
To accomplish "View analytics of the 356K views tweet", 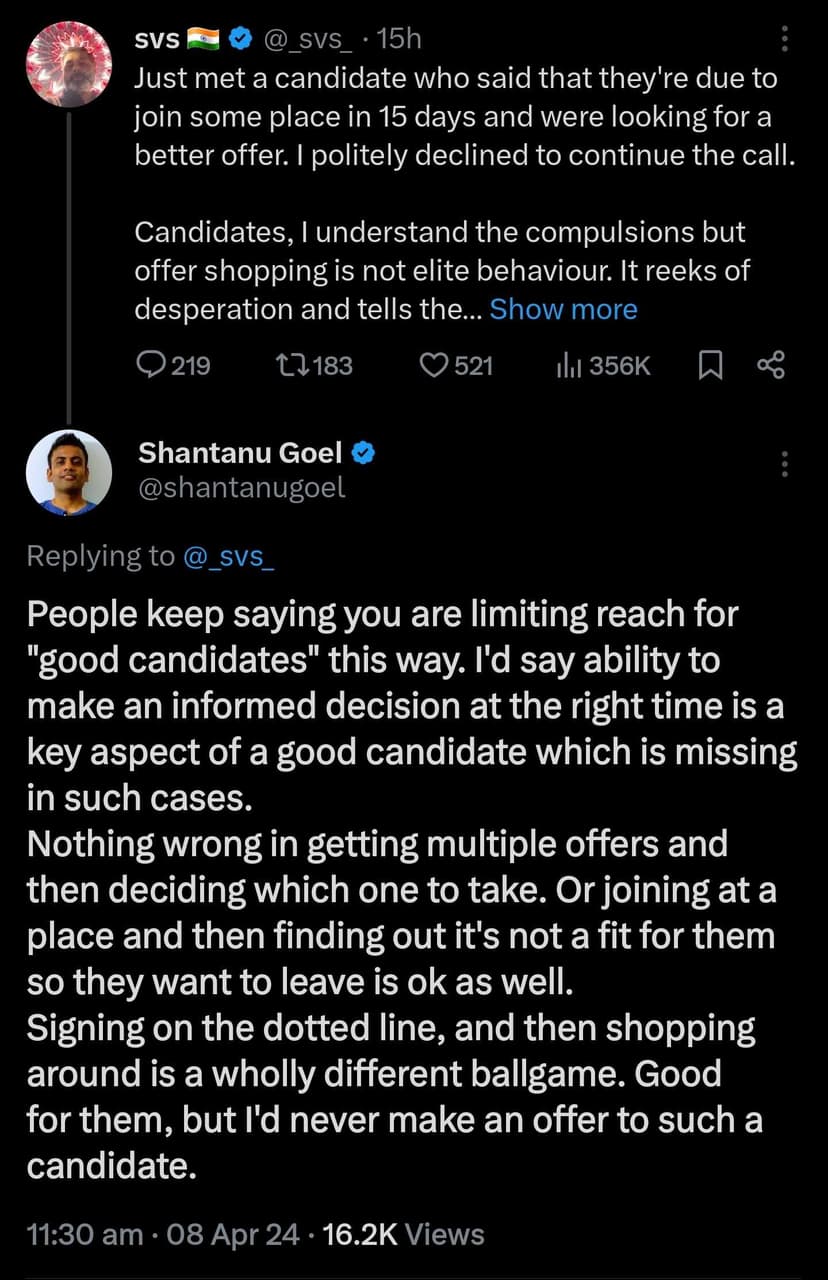I will tap(568, 366).
